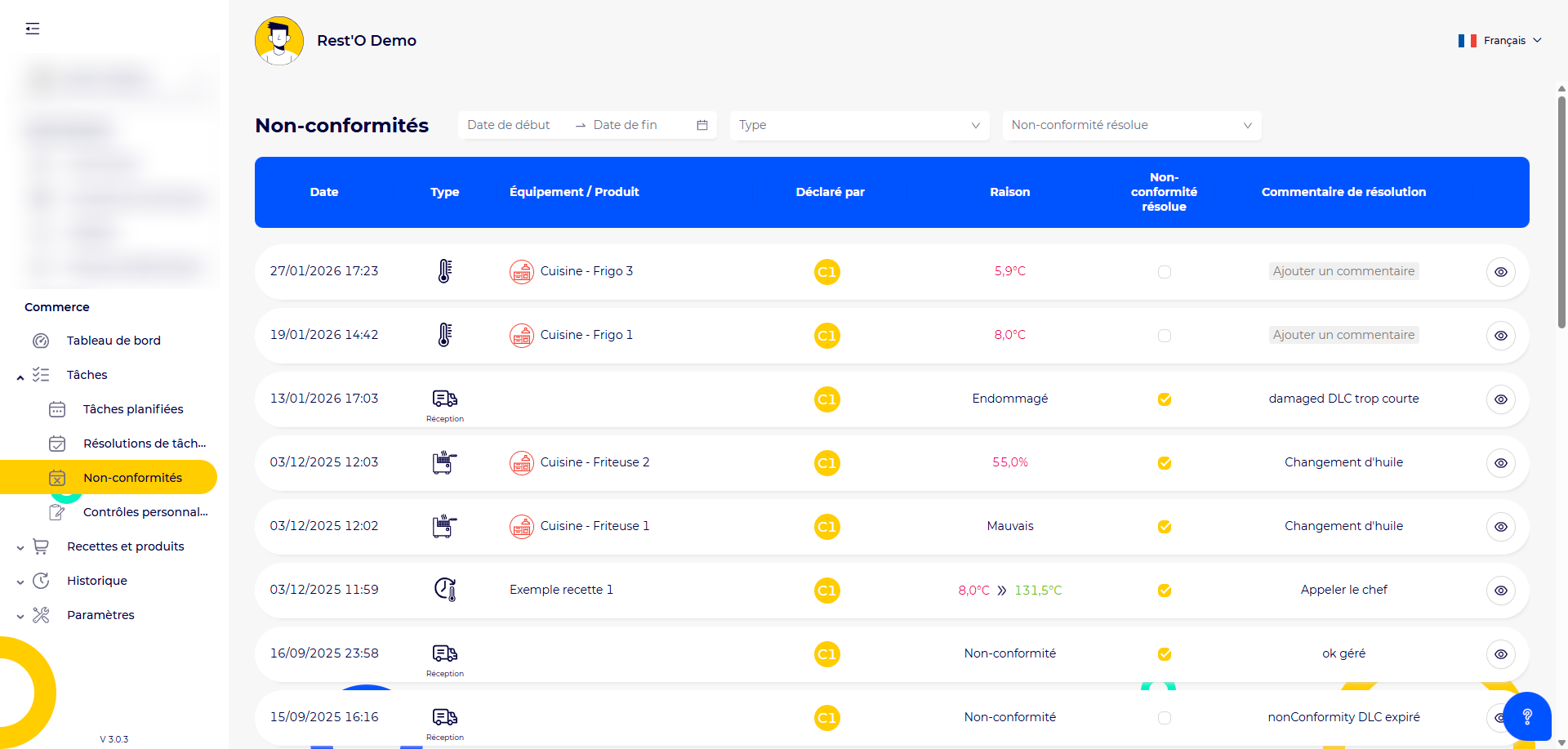
Task: Check the resolved box for Cuisine - Frigo 1
Action: pos(1164,336)
